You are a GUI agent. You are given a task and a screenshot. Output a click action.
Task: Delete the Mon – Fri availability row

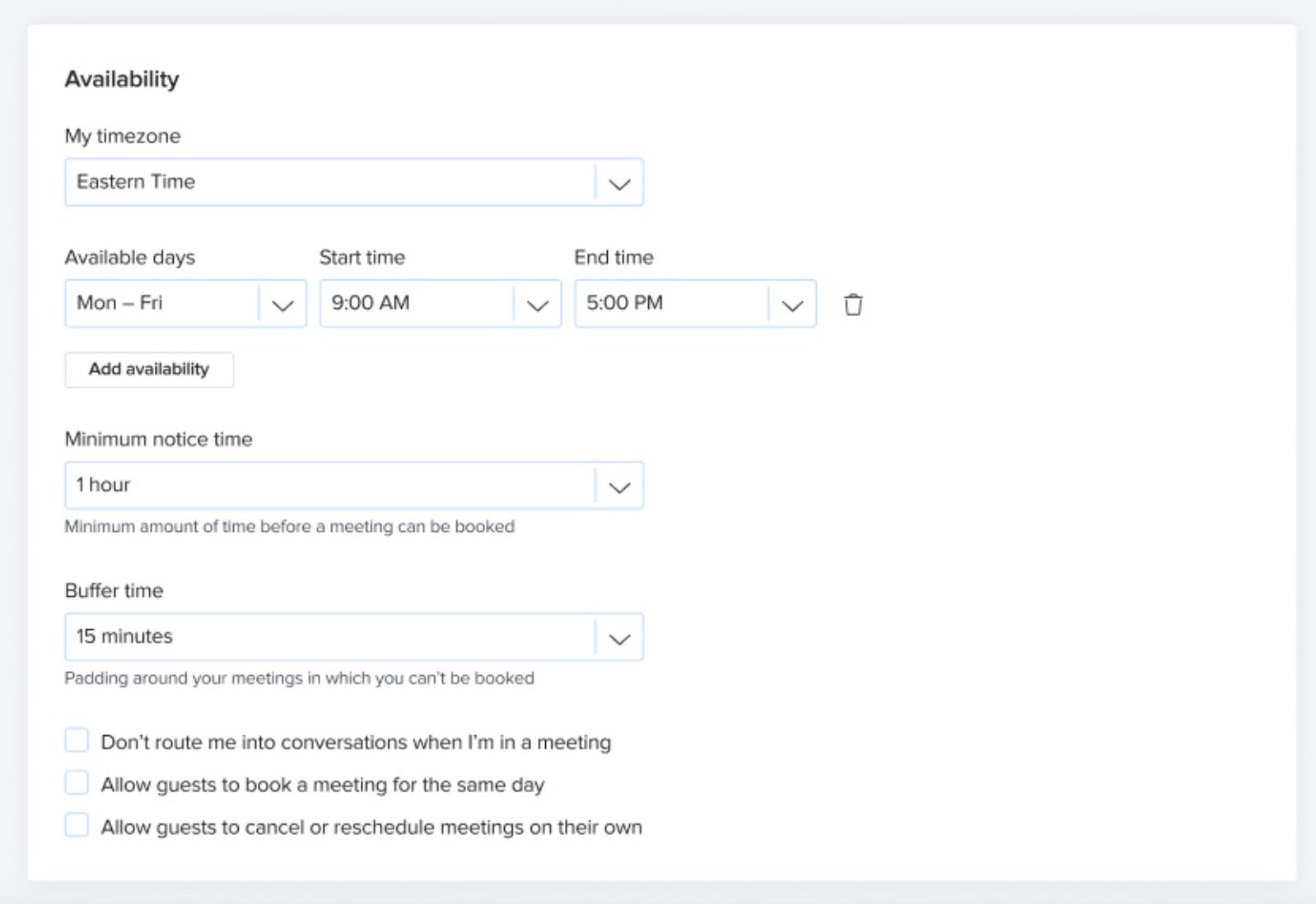click(x=853, y=305)
